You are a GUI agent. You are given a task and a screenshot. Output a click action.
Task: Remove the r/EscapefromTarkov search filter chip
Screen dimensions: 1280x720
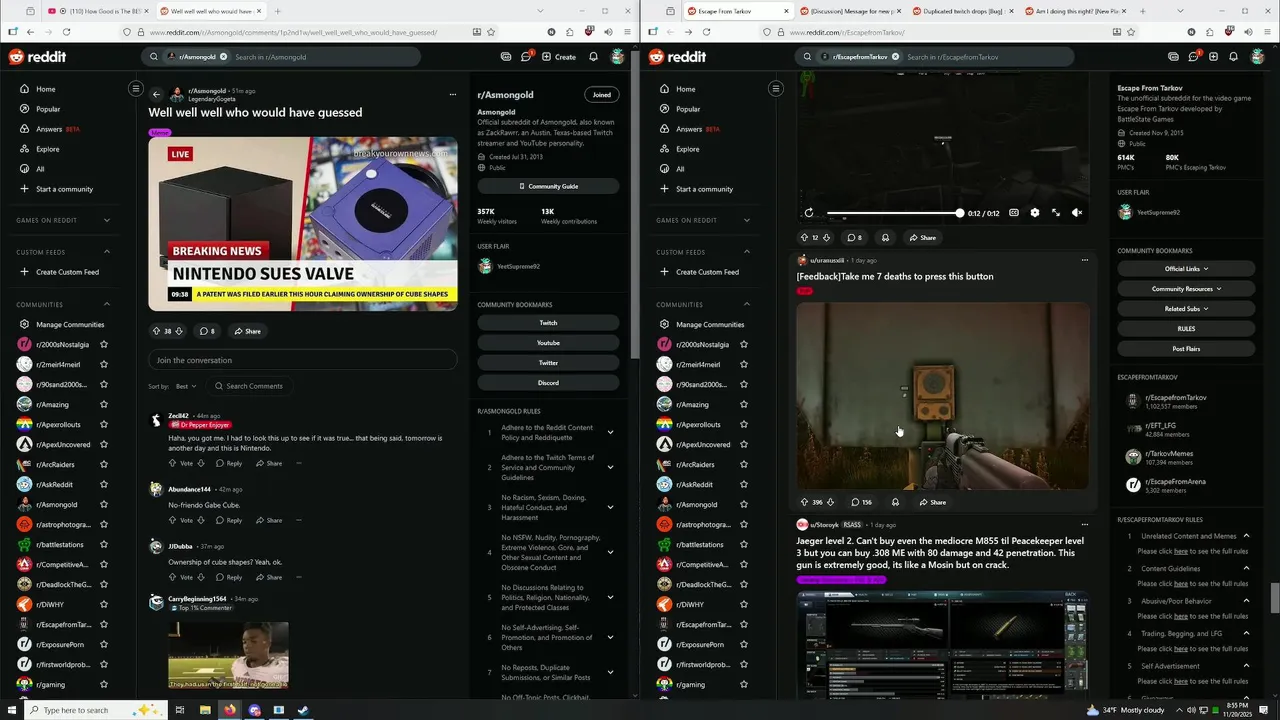tap(894, 57)
